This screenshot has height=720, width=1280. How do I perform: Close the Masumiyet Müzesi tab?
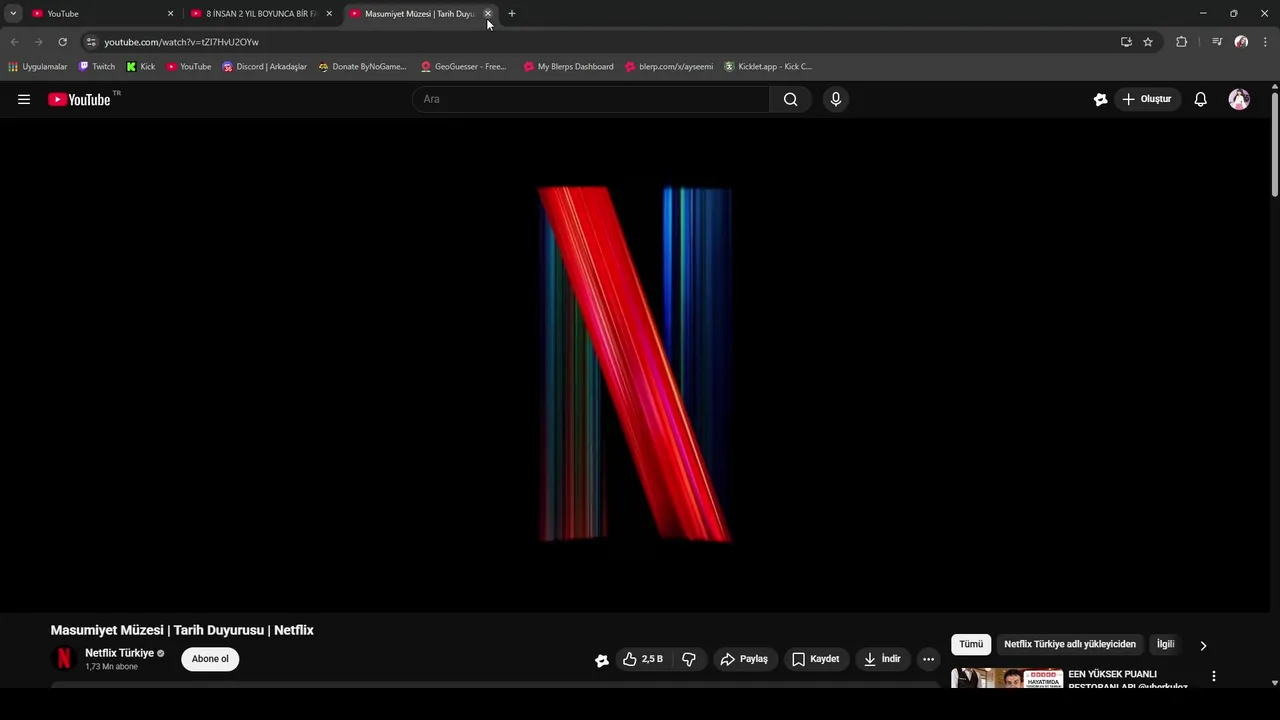click(x=488, y=14)
